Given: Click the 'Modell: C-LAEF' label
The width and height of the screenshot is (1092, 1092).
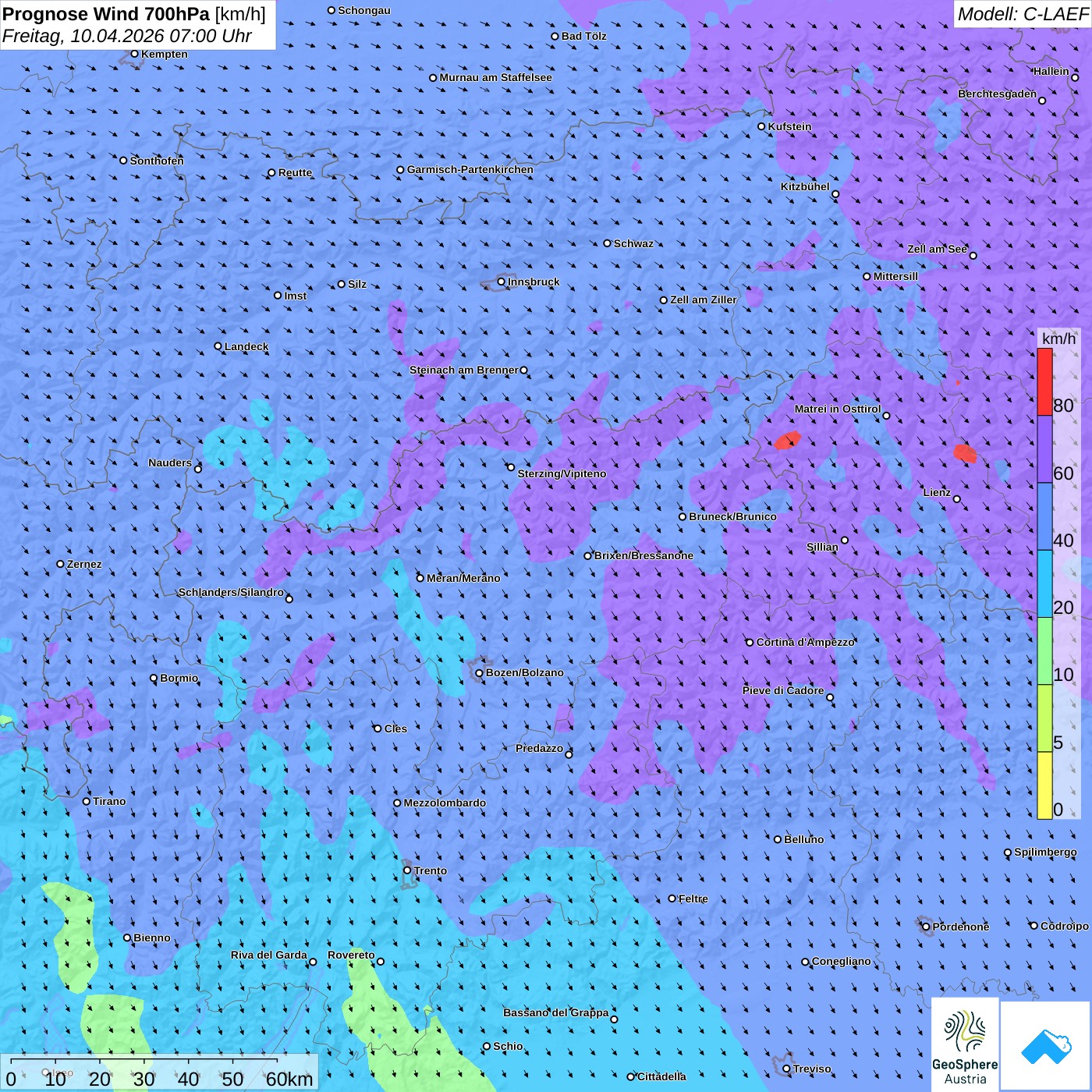Looking at the screenshot, I should (x=1023, y=13).
